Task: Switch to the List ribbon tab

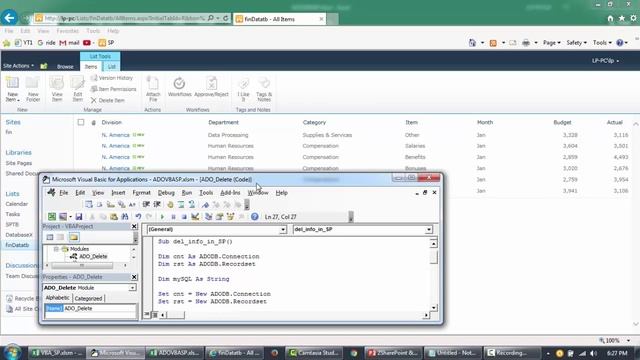Action: [x=112, y=66]
